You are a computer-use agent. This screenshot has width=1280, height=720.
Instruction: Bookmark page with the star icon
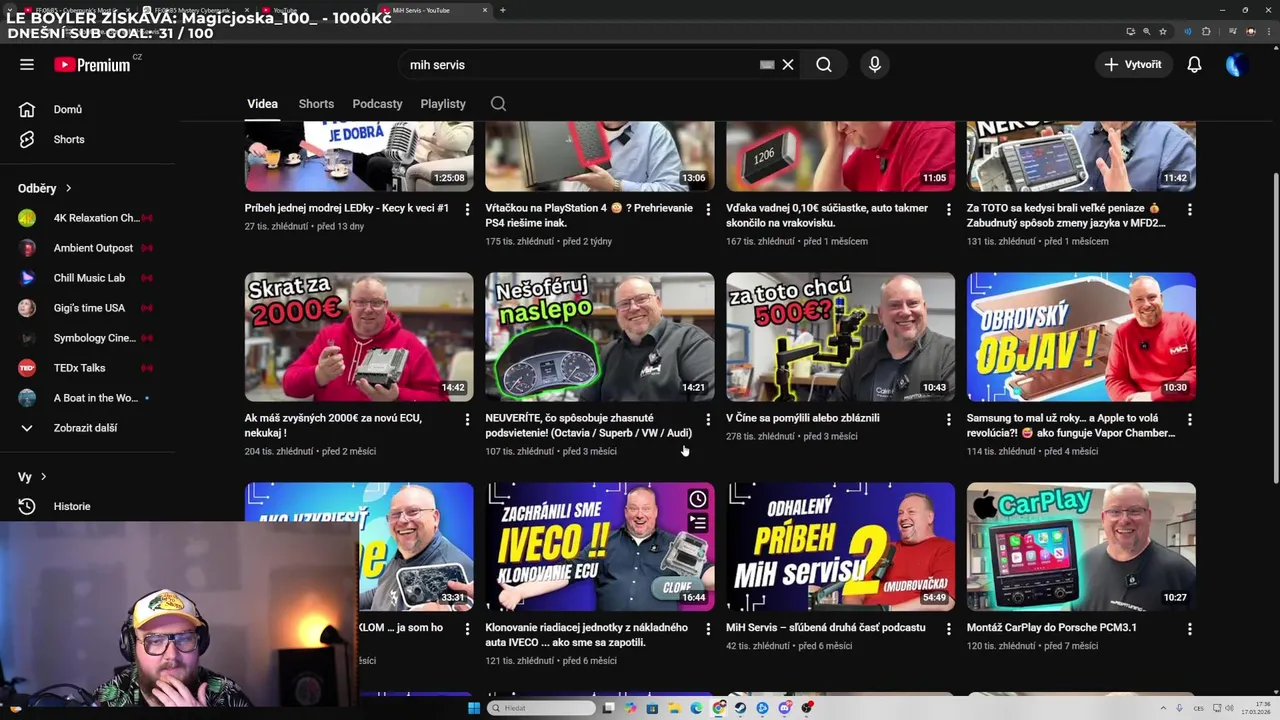coord(1163,31)
